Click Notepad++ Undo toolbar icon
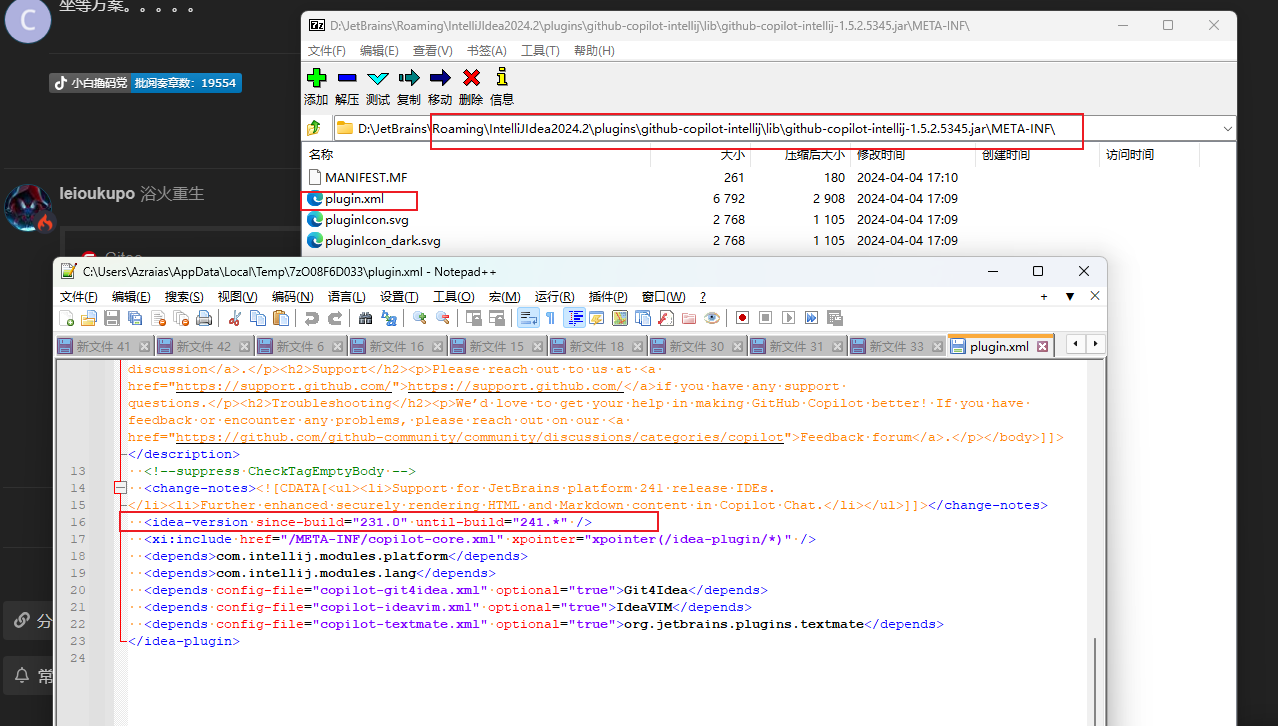 coord(312,318)
